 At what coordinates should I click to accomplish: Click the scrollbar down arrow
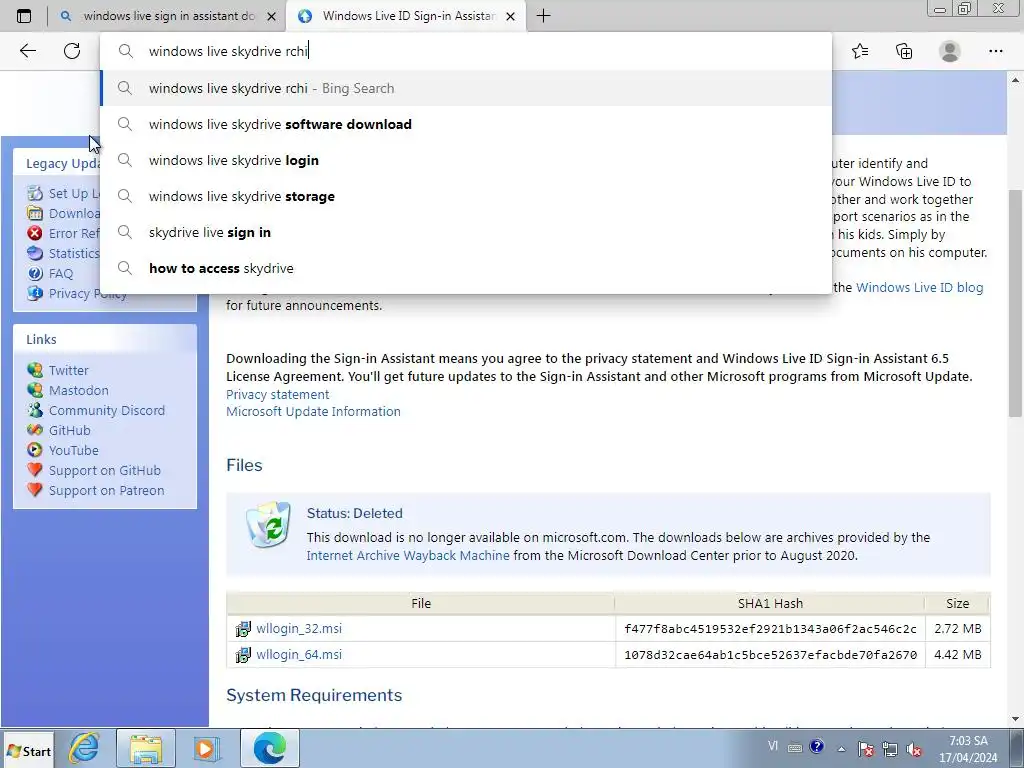1015,719
